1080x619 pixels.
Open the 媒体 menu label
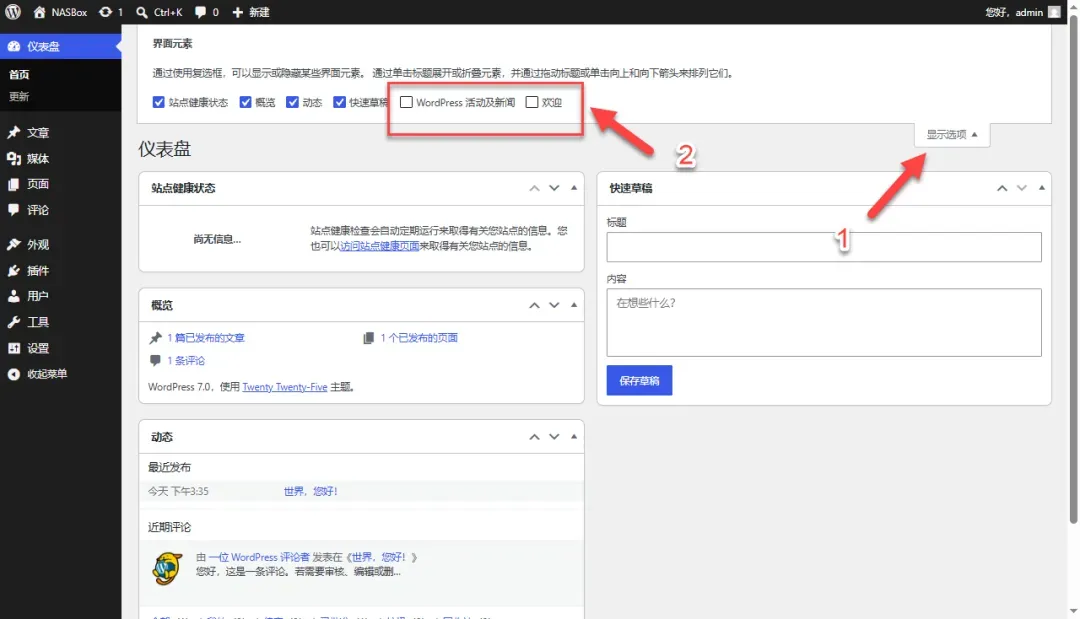[x=38, y=158]
